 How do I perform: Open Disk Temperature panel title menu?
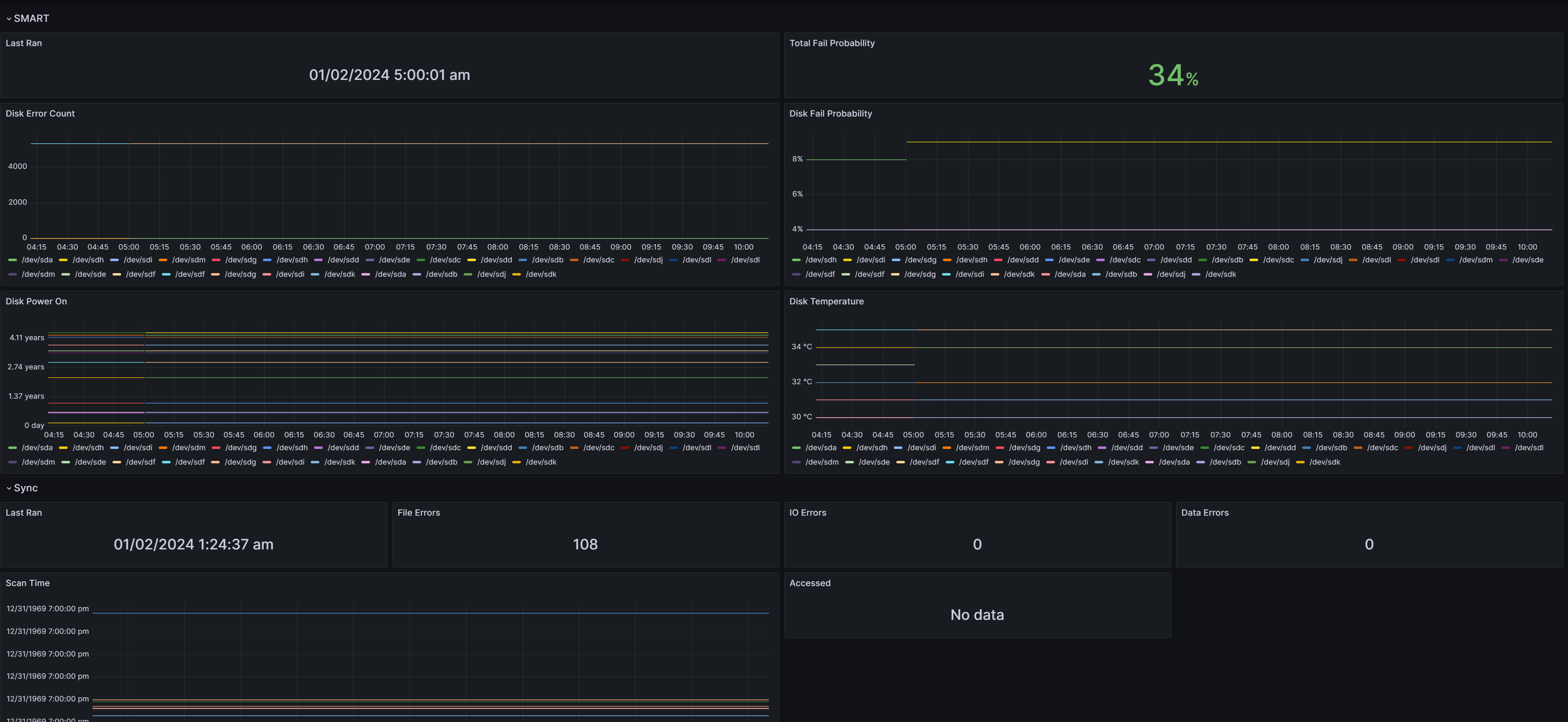(826, 302)
